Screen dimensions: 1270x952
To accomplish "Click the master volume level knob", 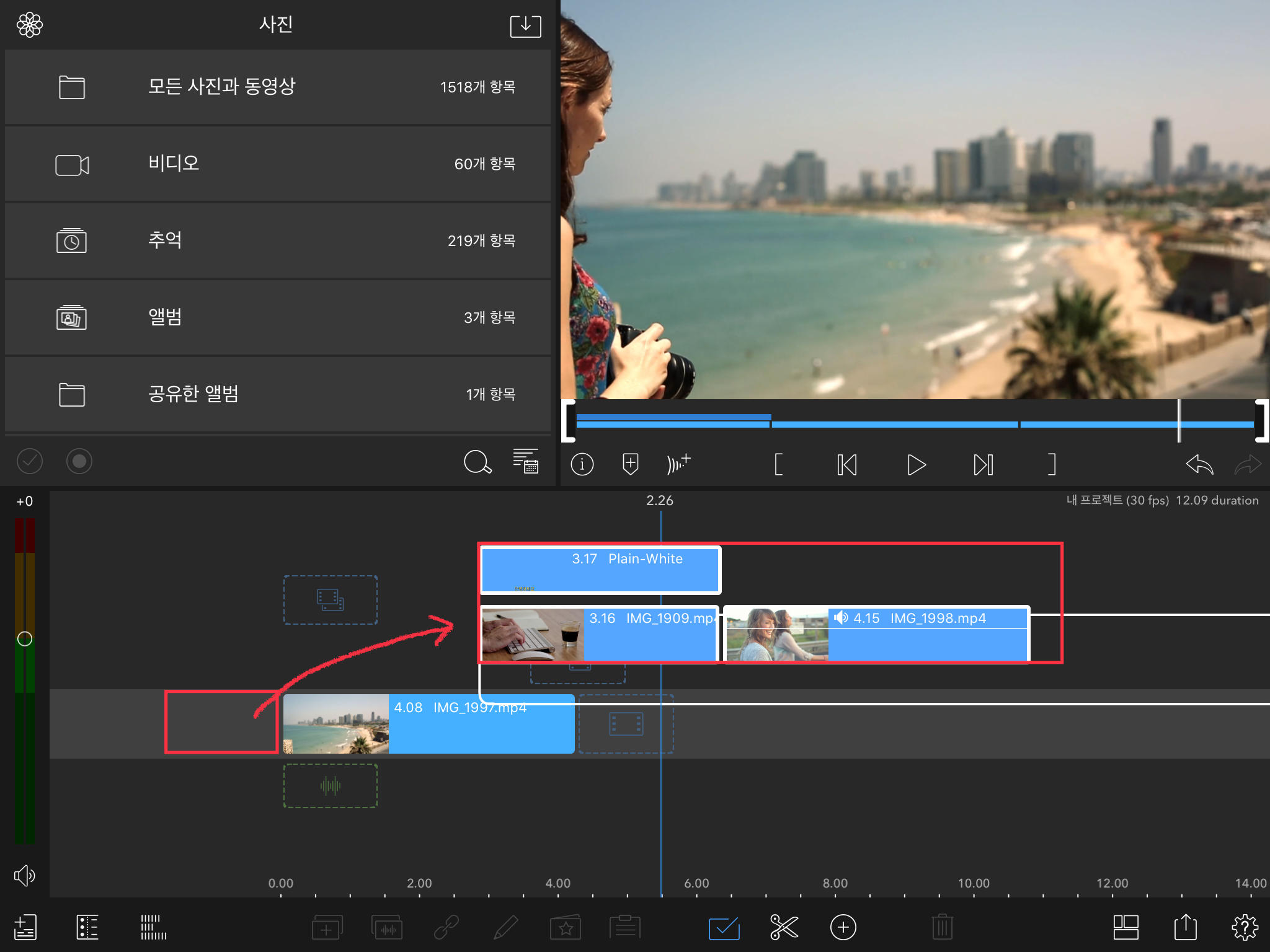I will (25, 639).
